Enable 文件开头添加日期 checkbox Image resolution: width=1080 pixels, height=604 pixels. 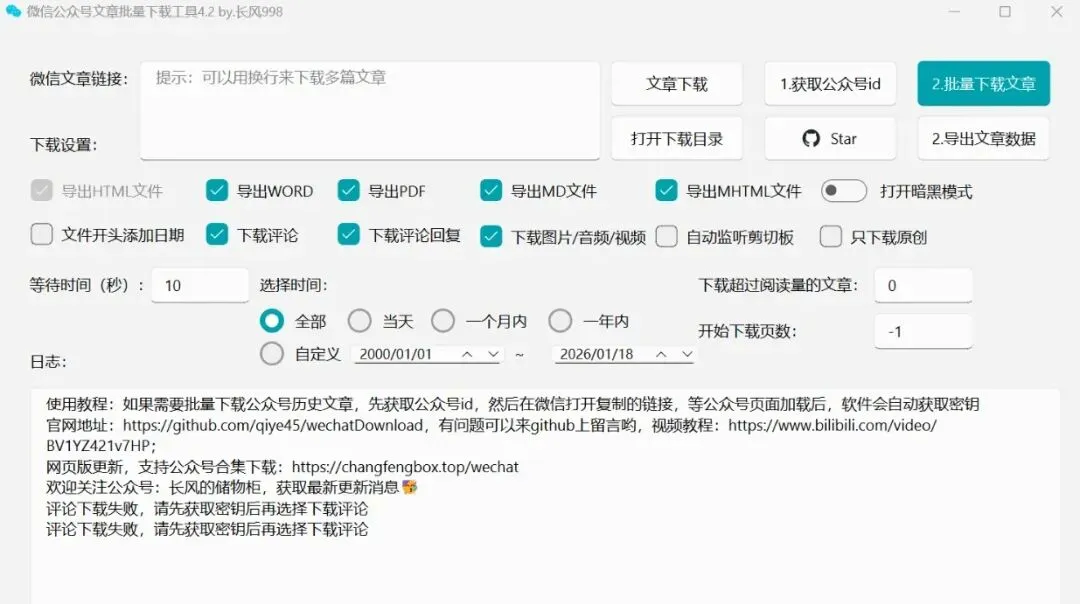[41, 235]
